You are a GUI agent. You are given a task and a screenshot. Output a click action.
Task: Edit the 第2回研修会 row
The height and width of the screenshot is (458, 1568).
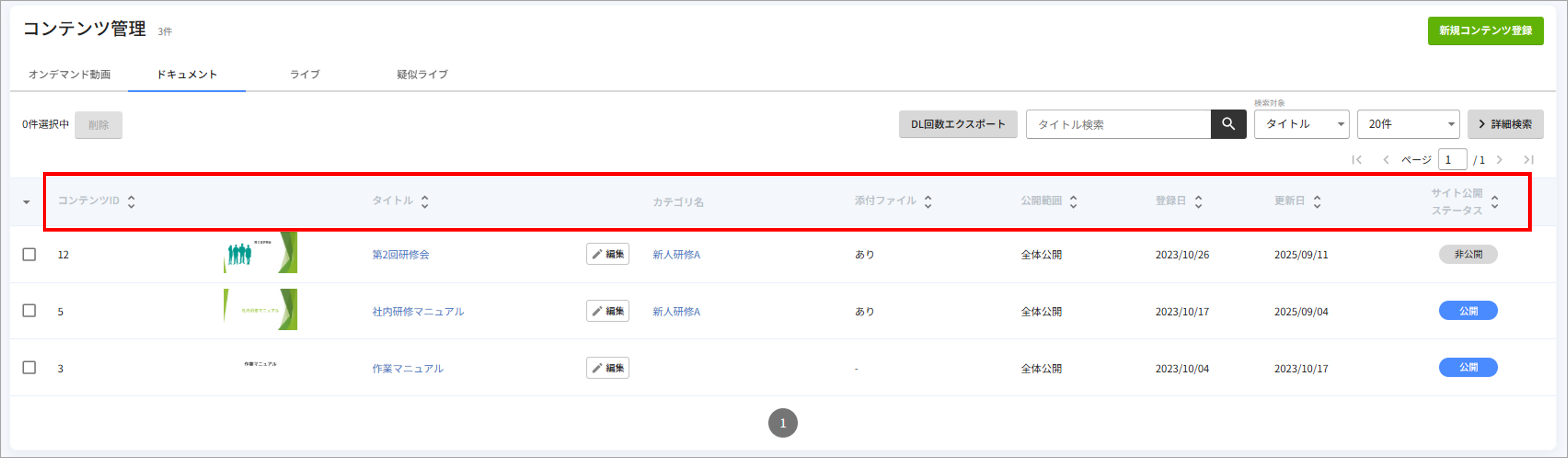pos(607,254)
